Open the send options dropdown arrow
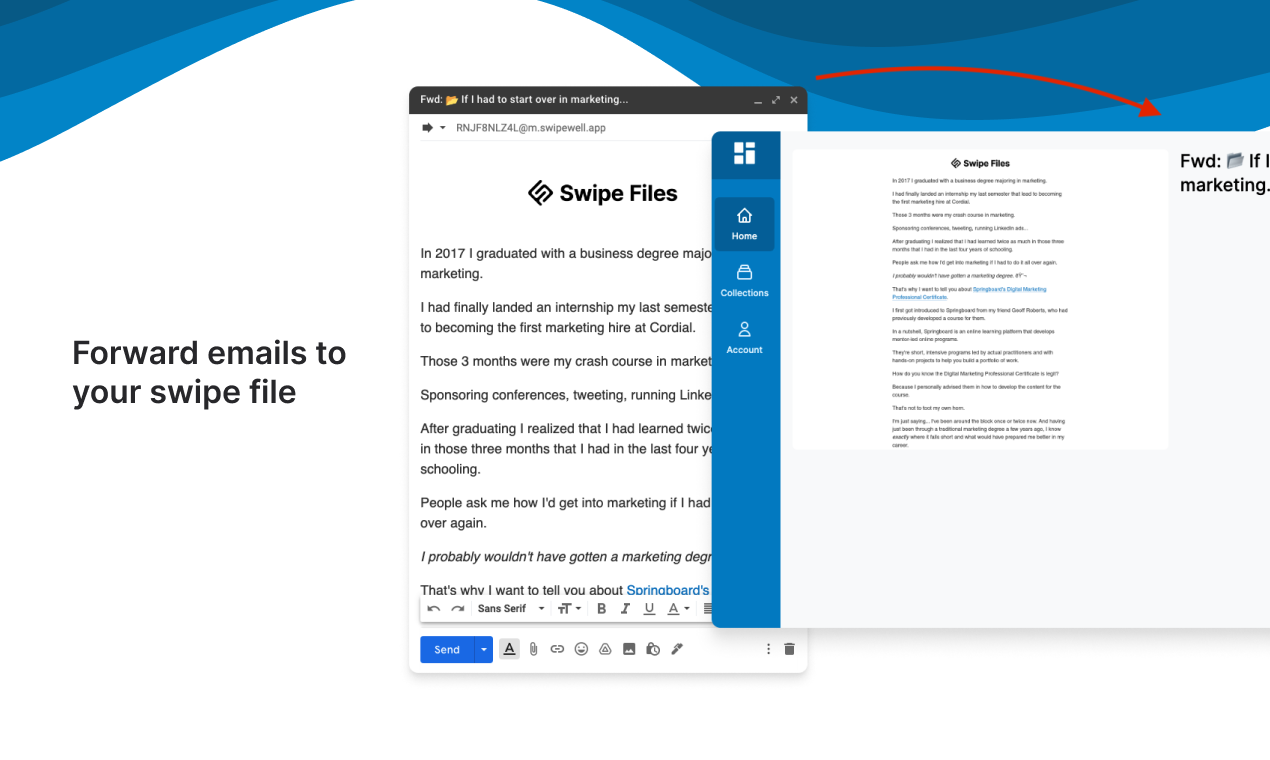Viewport: 1270px width, 760px height. coord(484,649)
